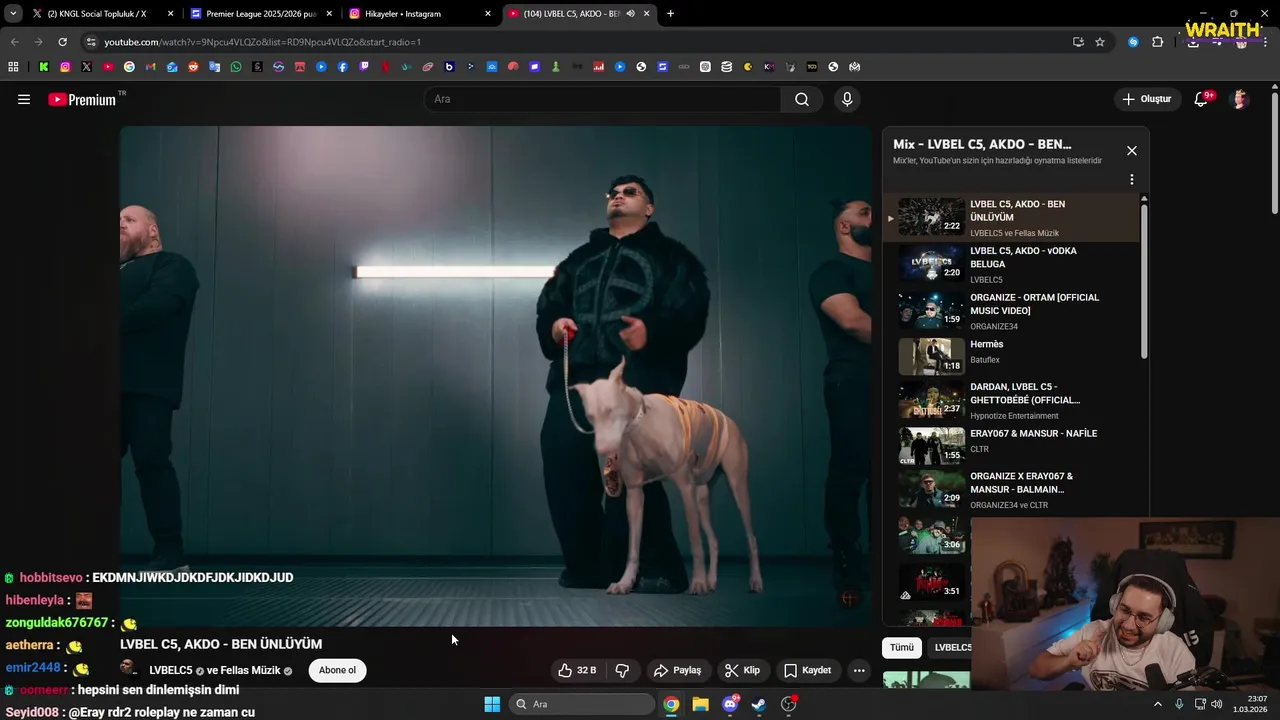Screen dimensions: 1280x720
Task: Click the Shazam extension icon
Action: [1133, 42]
